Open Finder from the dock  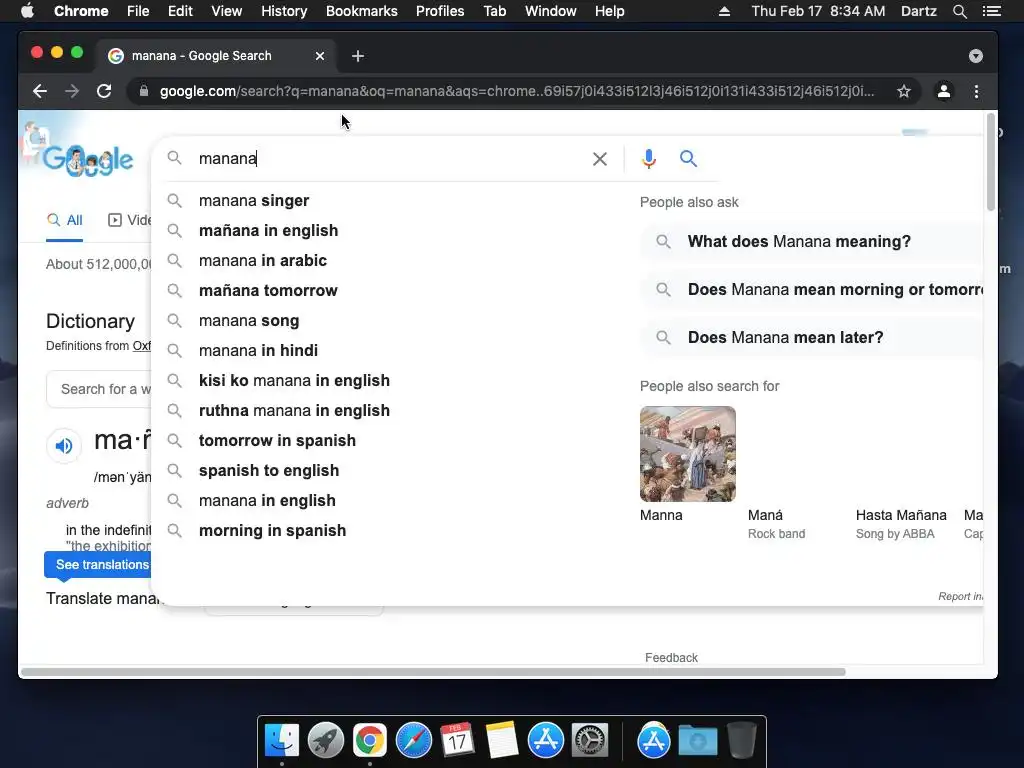pos(282,741)
